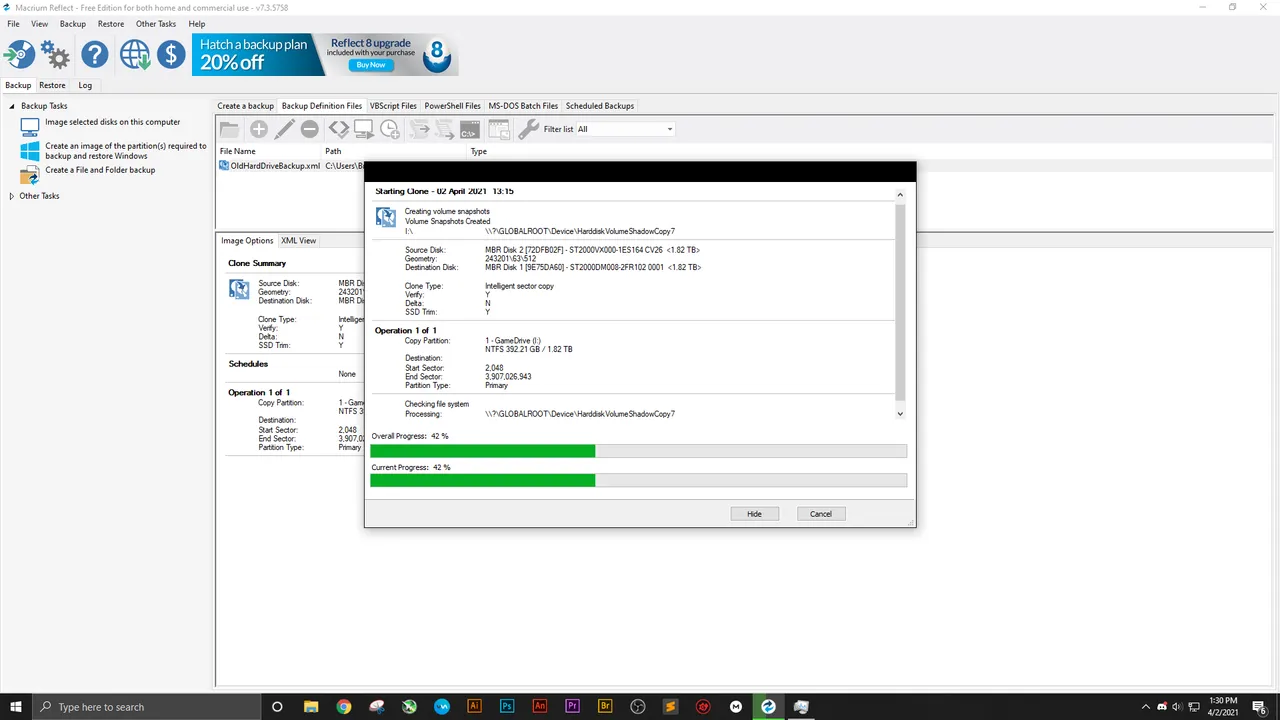
Task: Click the minus remove definition icon
Action: coord(310,129)
